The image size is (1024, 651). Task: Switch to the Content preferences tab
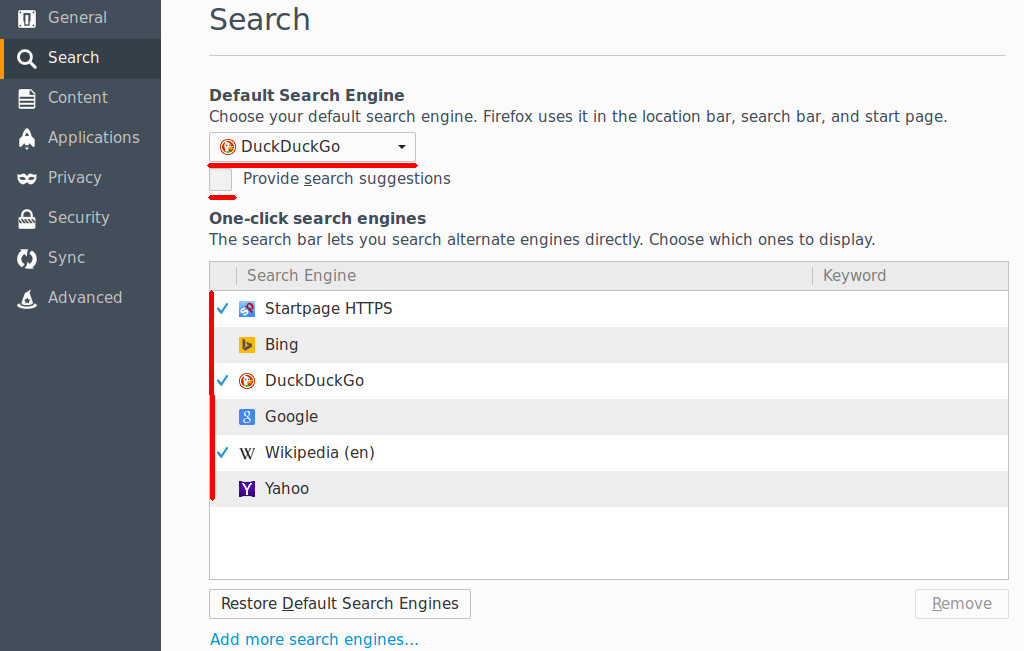(80, 99)
